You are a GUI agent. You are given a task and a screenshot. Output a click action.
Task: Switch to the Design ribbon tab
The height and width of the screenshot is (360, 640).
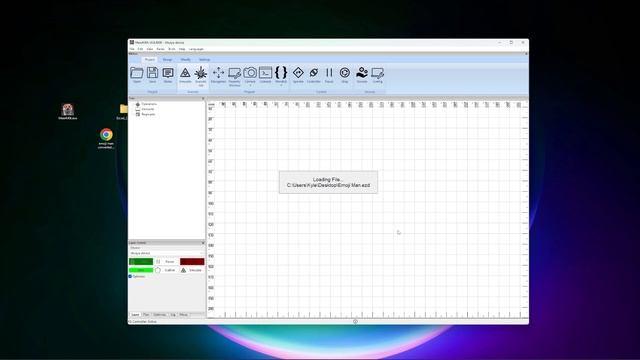(x=167, y=60)
